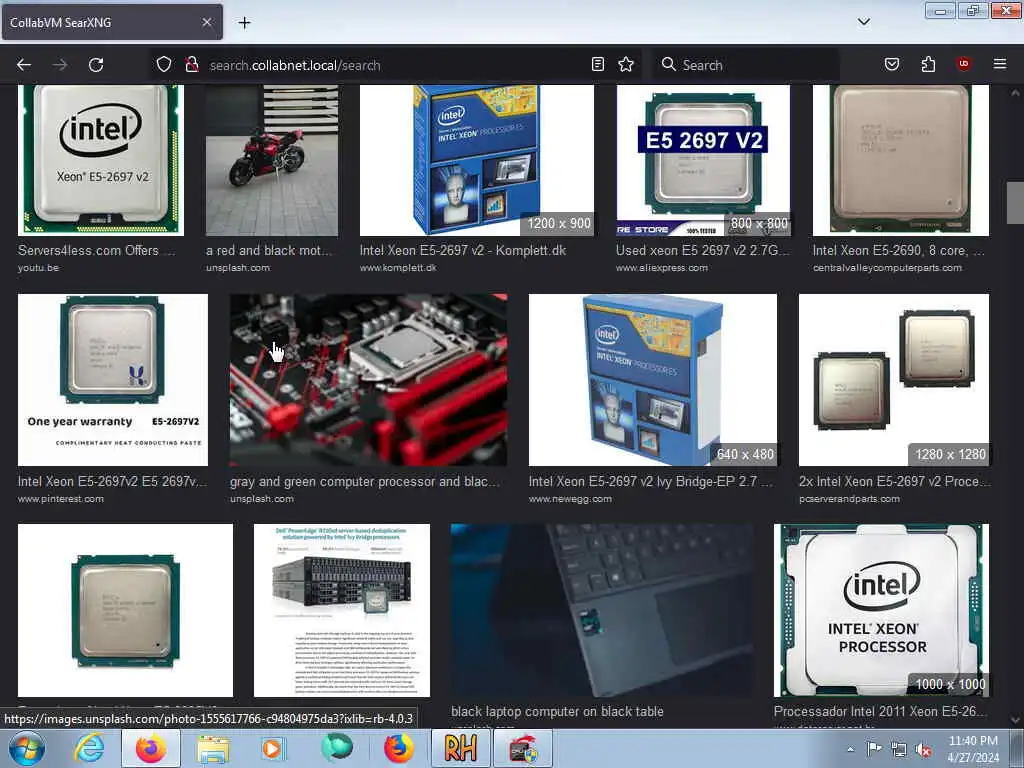Launch Internet Explorer from taskbar

[89, 748]
